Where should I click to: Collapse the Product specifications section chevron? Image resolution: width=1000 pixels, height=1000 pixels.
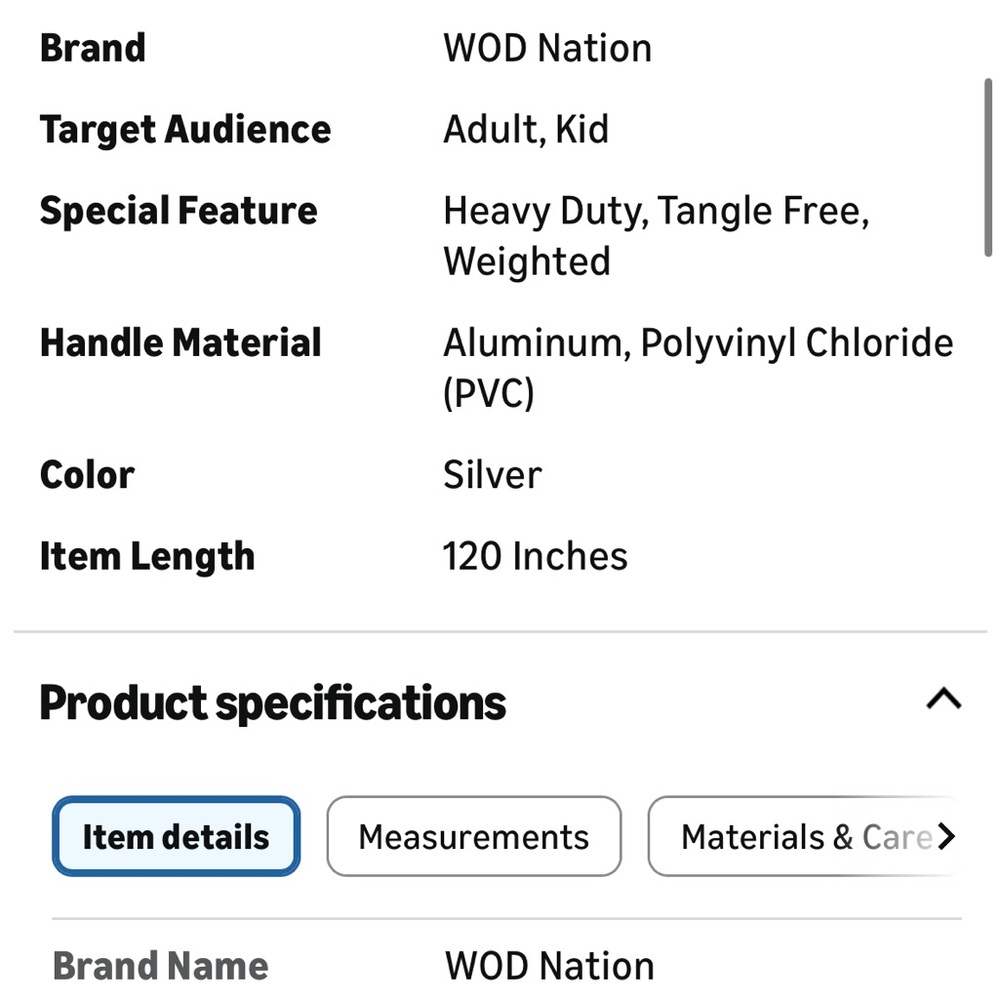(943, 700)
